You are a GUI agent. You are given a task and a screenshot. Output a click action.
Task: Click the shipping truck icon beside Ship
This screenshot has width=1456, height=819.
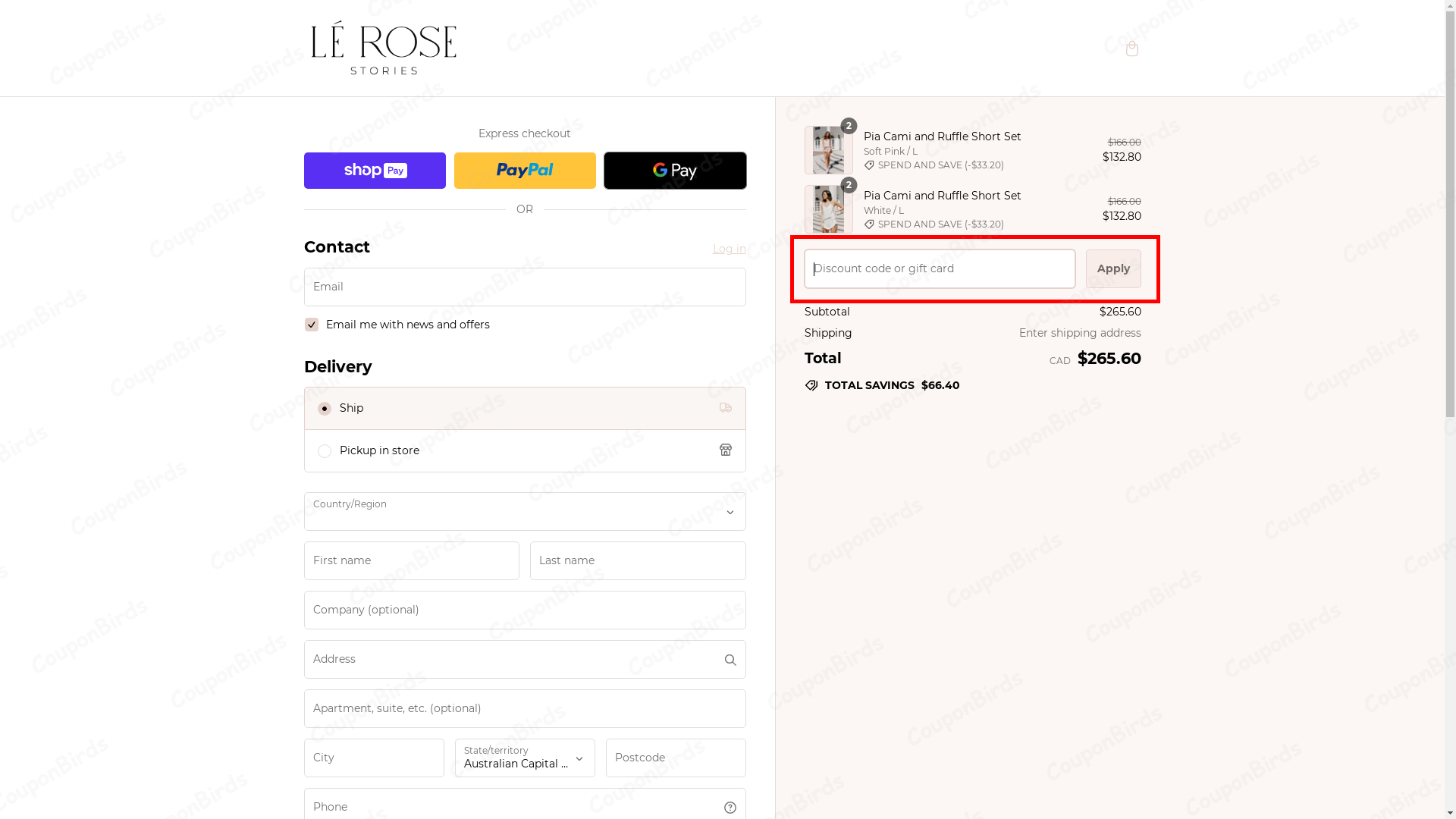click(725, 408)
